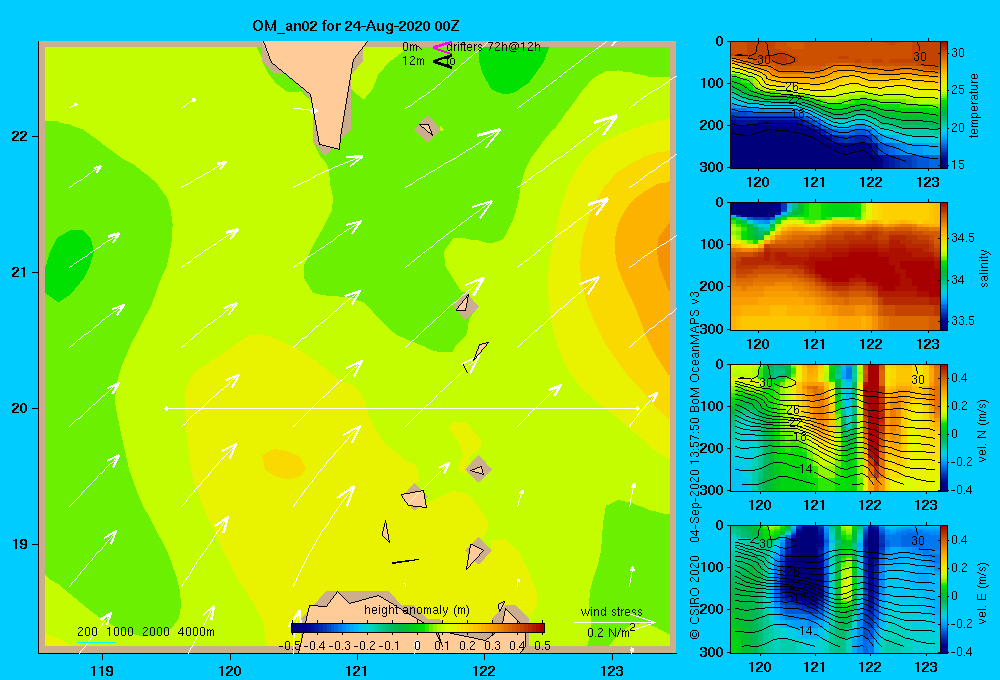Click west endpoint of white section line
1000x680 pixels.
pos(166,408)
